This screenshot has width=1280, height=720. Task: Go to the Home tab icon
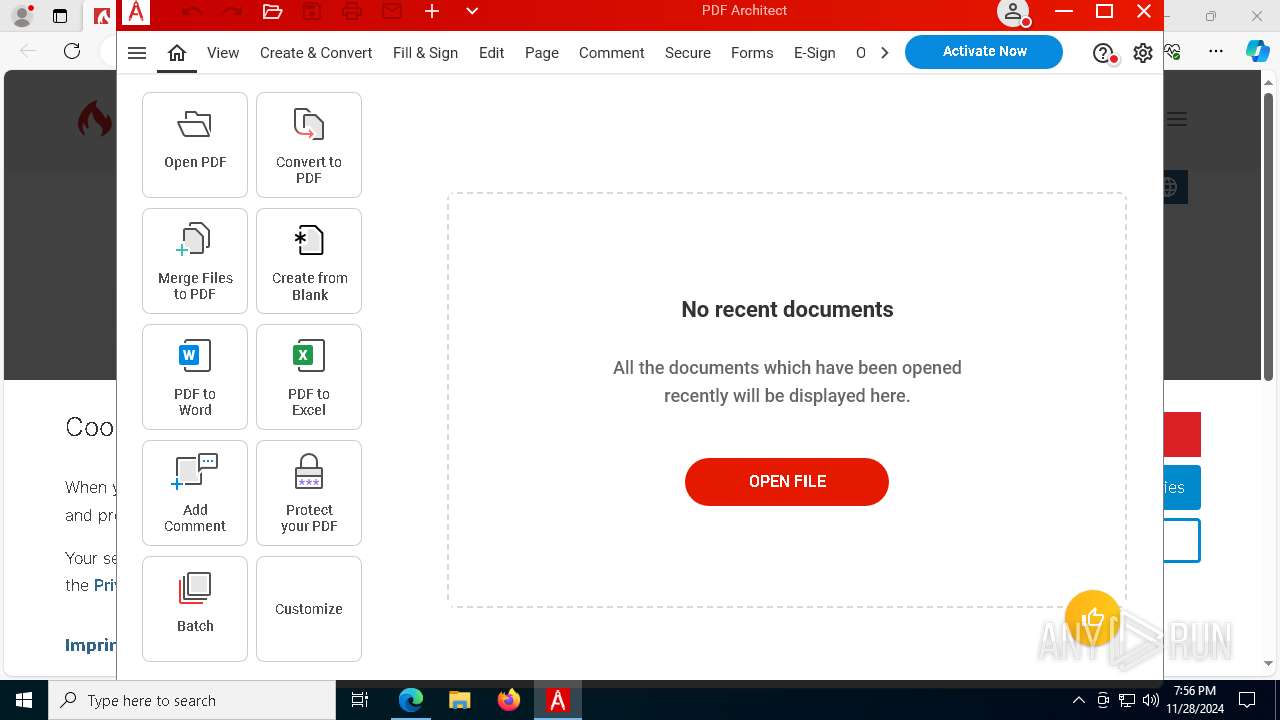tap(177, 53)
